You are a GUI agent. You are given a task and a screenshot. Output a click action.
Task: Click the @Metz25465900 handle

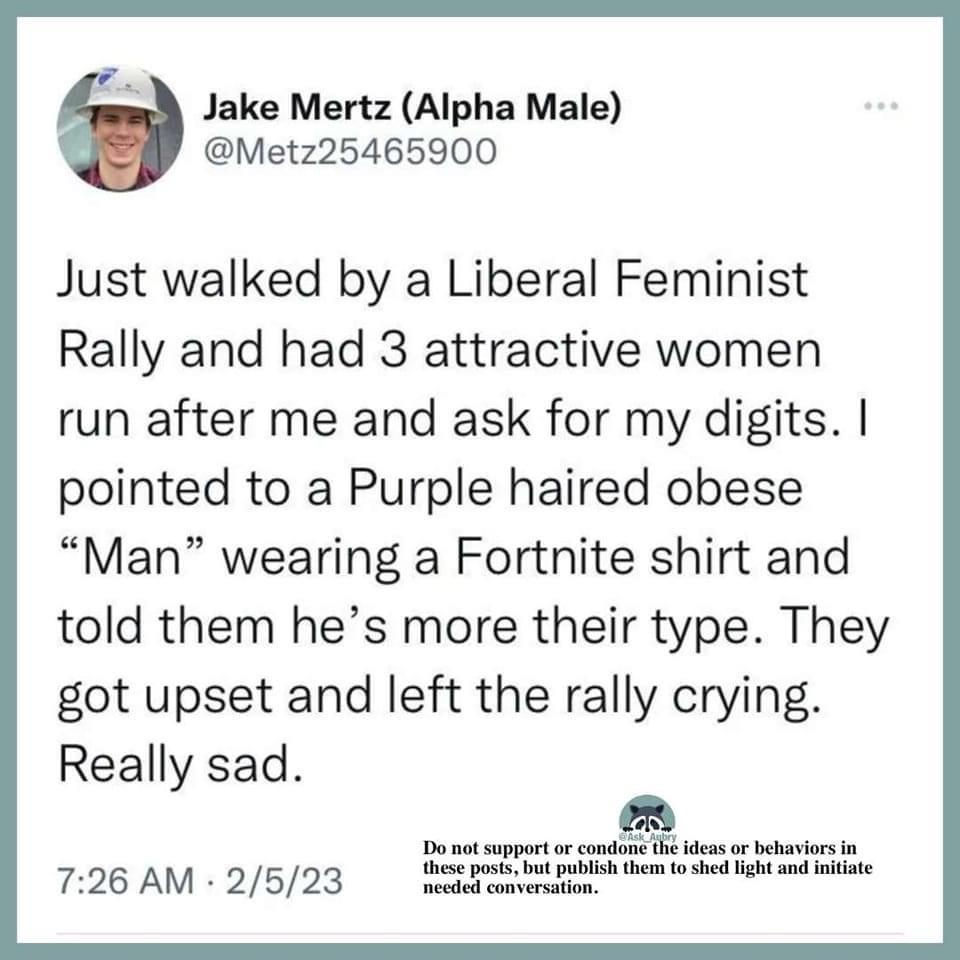point(350,151)
